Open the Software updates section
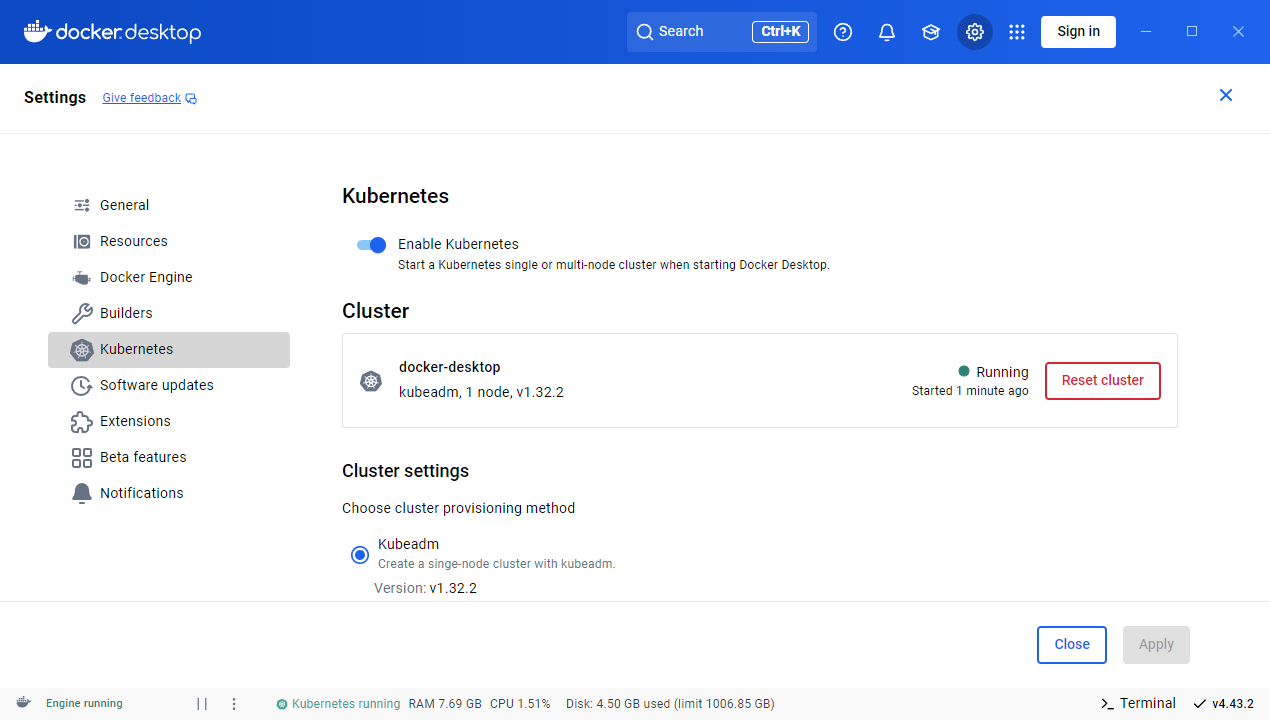This screenshot has width=1270, height=720. [169, 385]
